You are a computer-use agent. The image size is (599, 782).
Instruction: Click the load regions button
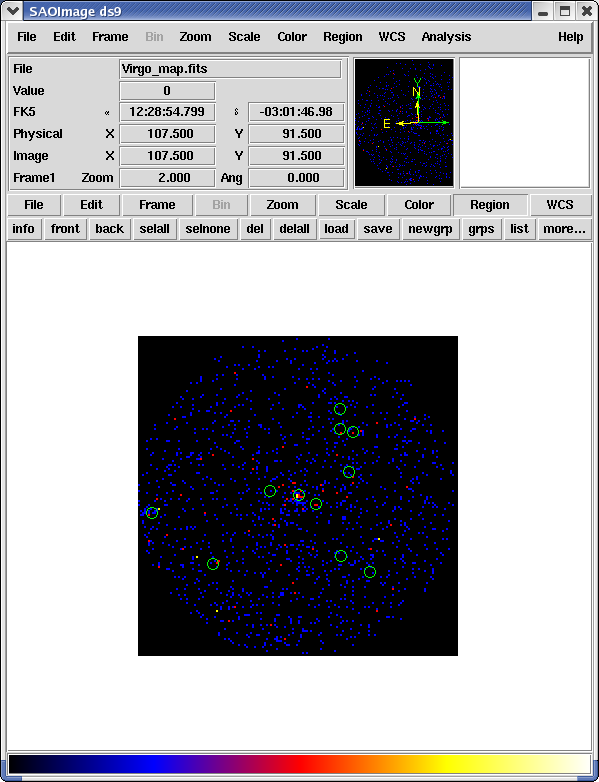pyautogui.click(x=336, y=229)
